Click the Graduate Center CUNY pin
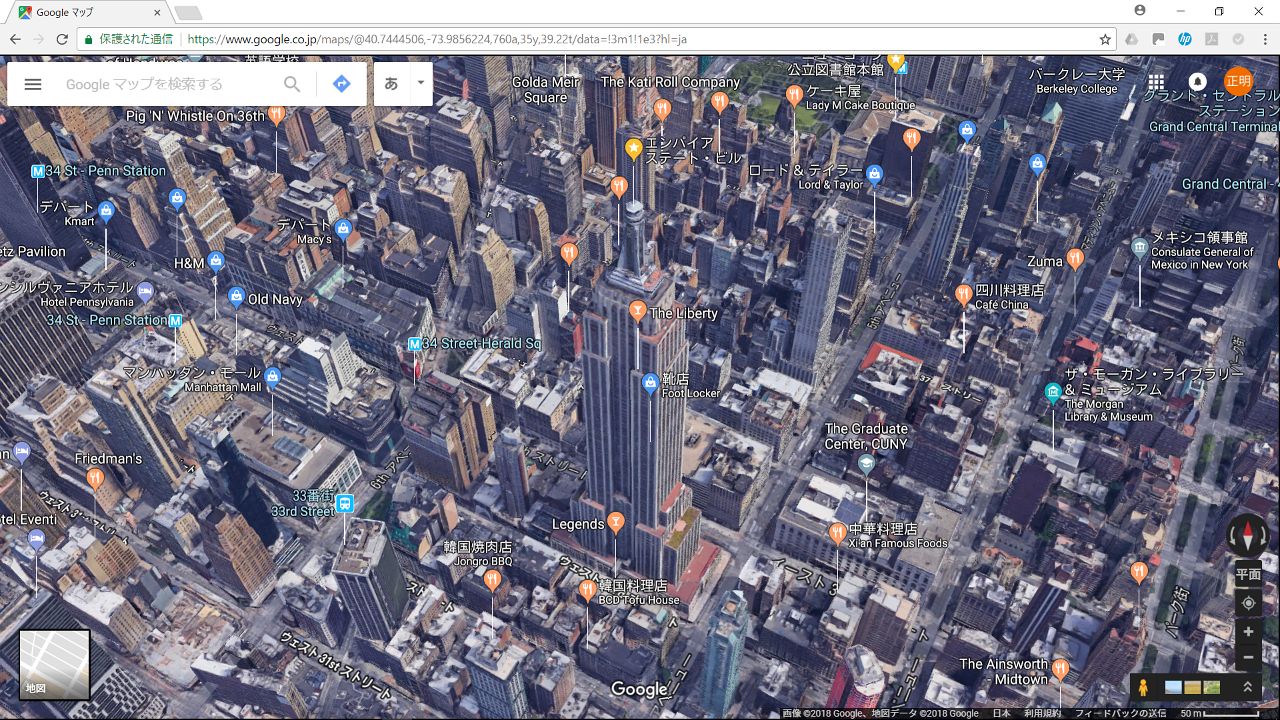 click(866, 464)
